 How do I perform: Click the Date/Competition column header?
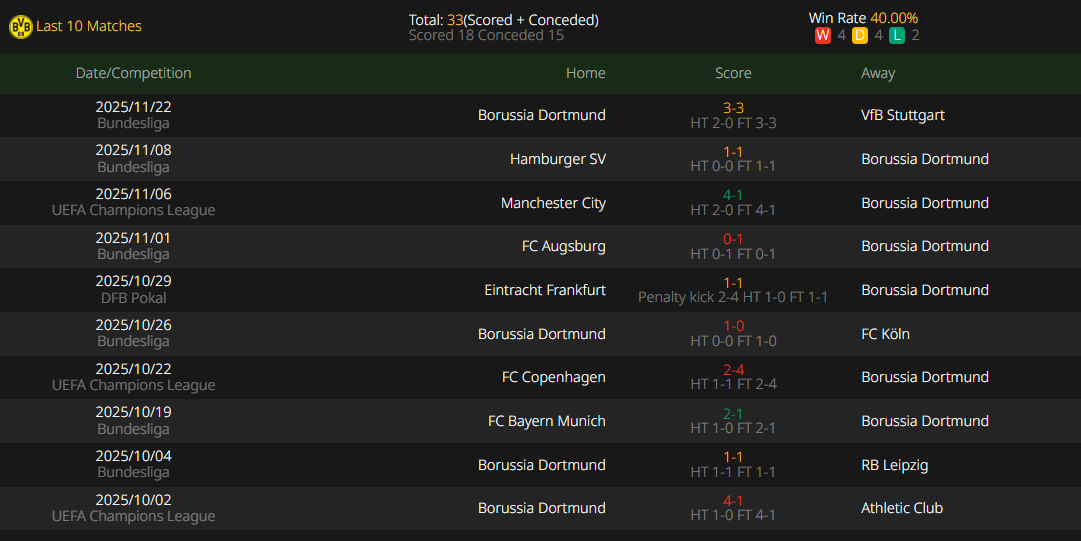(x=133, y=73)
